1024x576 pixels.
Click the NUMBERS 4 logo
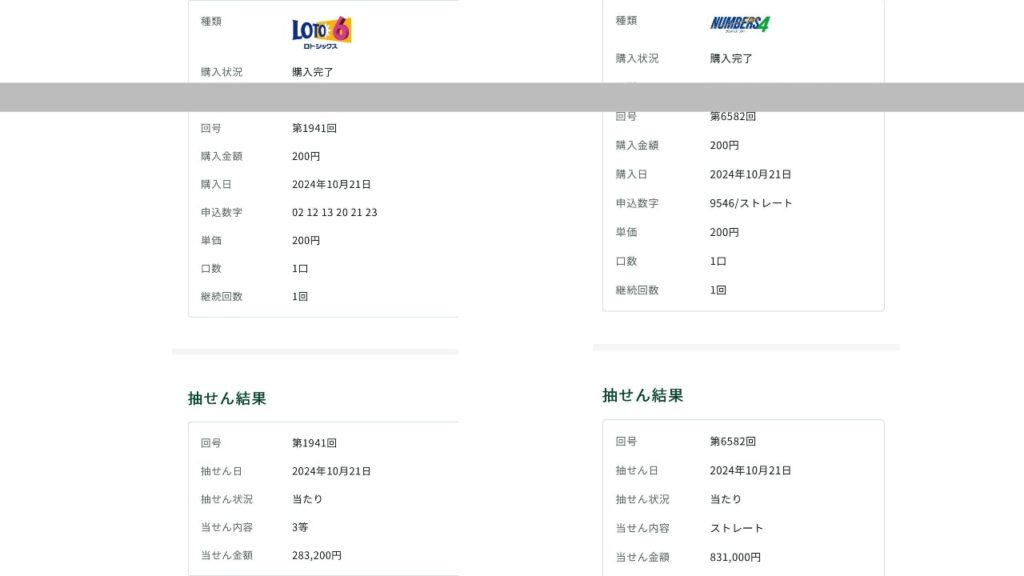click(x=740, y=23)
